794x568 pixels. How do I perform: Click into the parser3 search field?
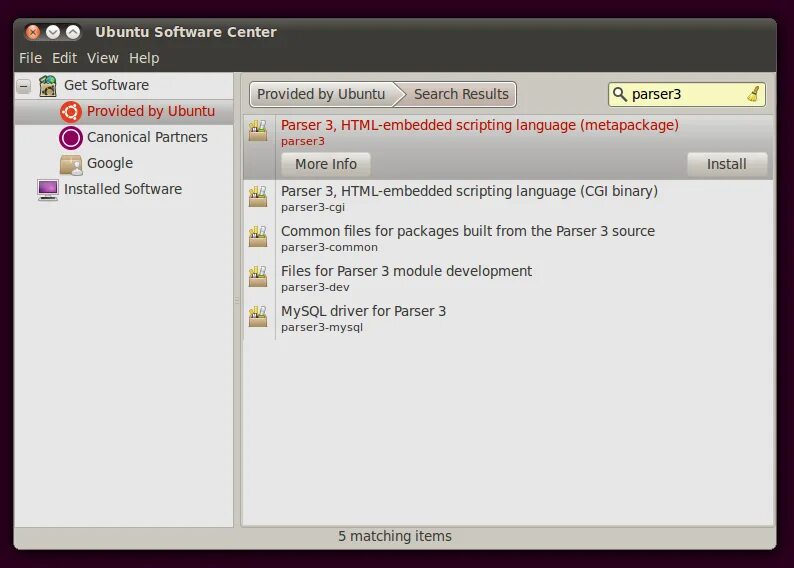coord(687,94)
